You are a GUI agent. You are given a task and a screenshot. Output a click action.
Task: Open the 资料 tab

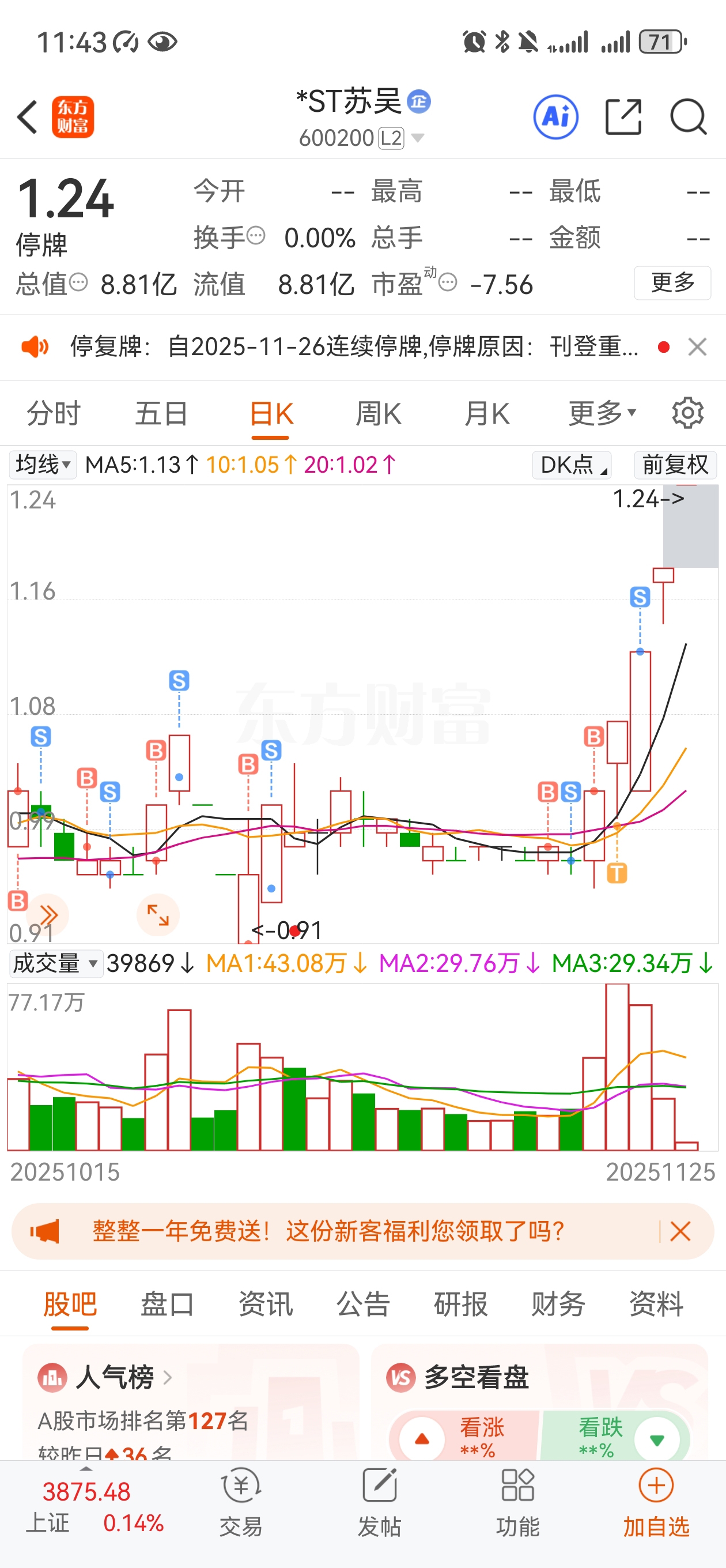pos(656,1304)
